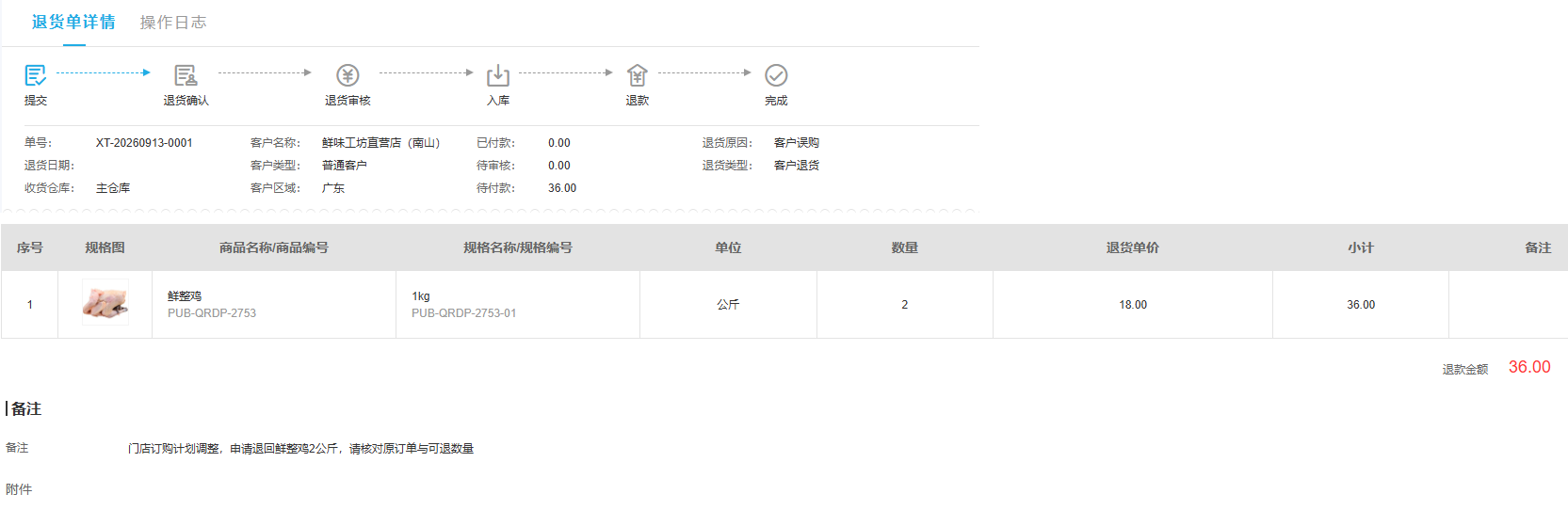
Task: Click product code PUB-QRDP-2753
Action: [x=212, y=313]
